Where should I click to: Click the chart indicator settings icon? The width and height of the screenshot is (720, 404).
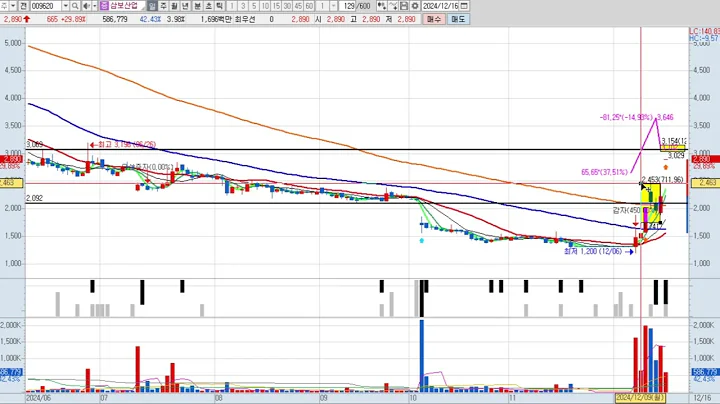(382, 6)
